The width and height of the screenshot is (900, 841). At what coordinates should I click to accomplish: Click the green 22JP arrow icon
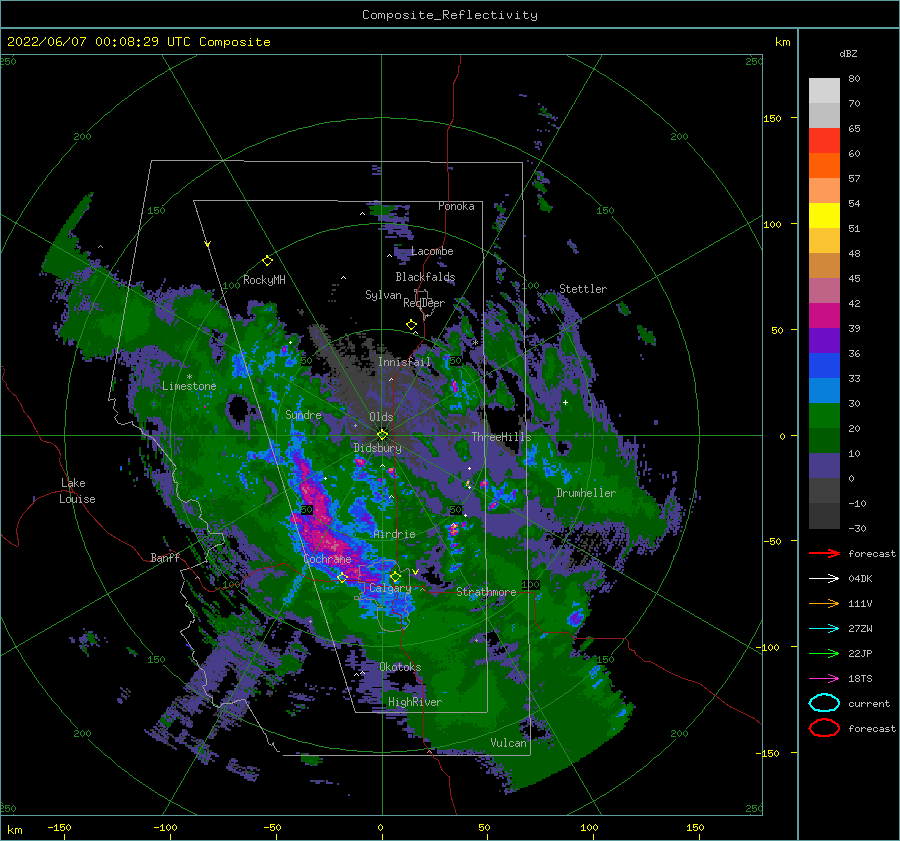pos(824,653)
